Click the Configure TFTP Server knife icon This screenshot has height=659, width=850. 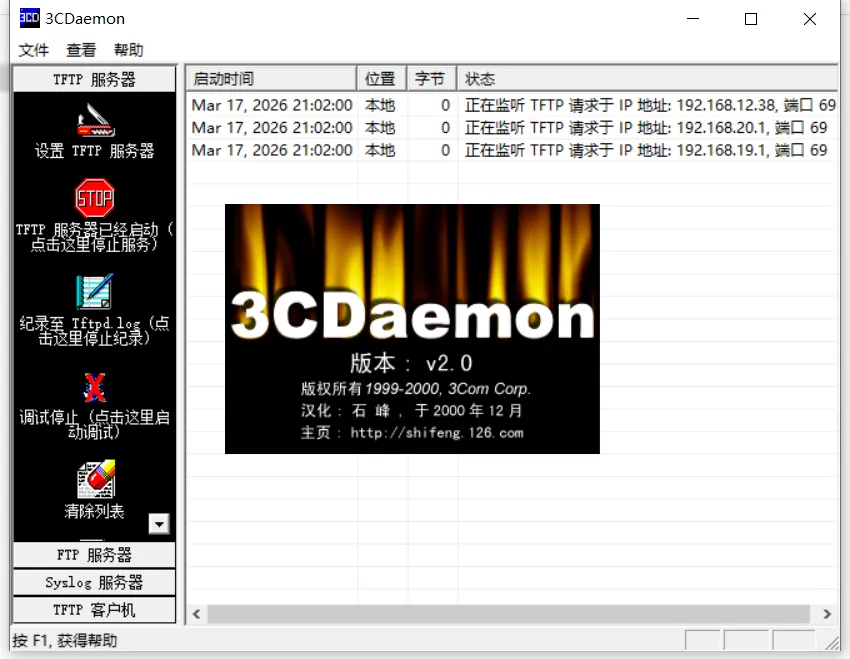[x=95, y=120]
